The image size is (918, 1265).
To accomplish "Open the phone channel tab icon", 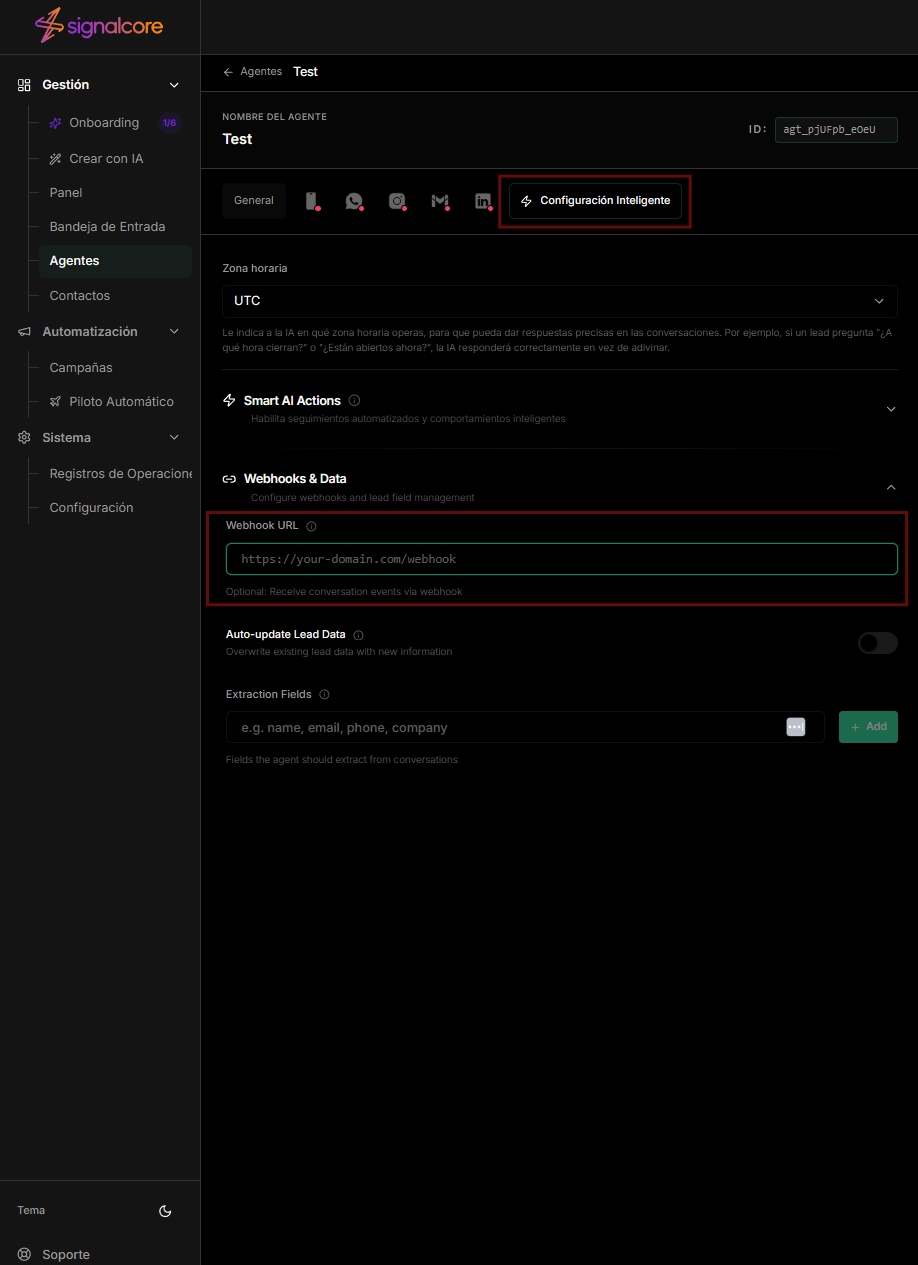I will coord(311,201).
